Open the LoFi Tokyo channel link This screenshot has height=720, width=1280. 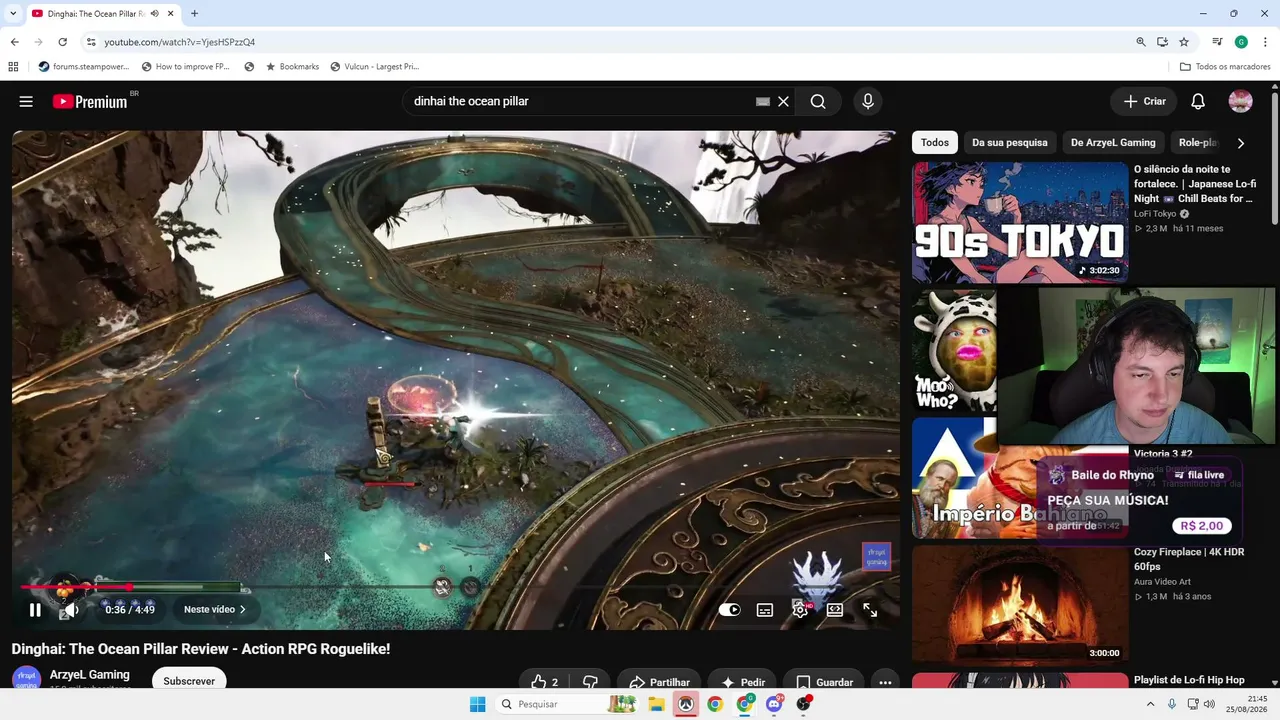coord(1155,214)
